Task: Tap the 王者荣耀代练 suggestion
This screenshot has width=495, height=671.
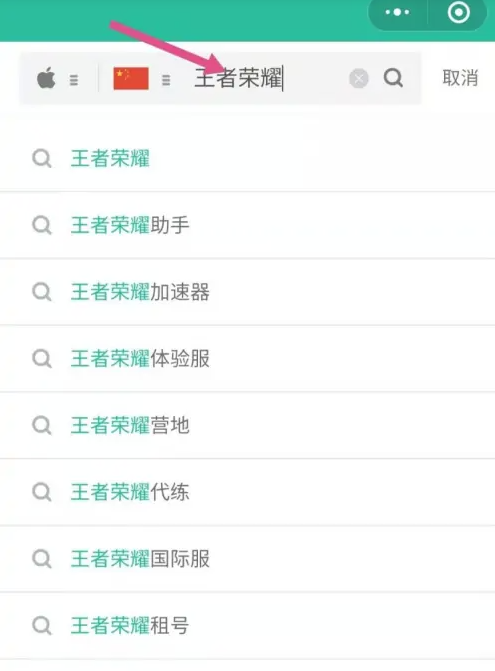Action: [247, 492]
